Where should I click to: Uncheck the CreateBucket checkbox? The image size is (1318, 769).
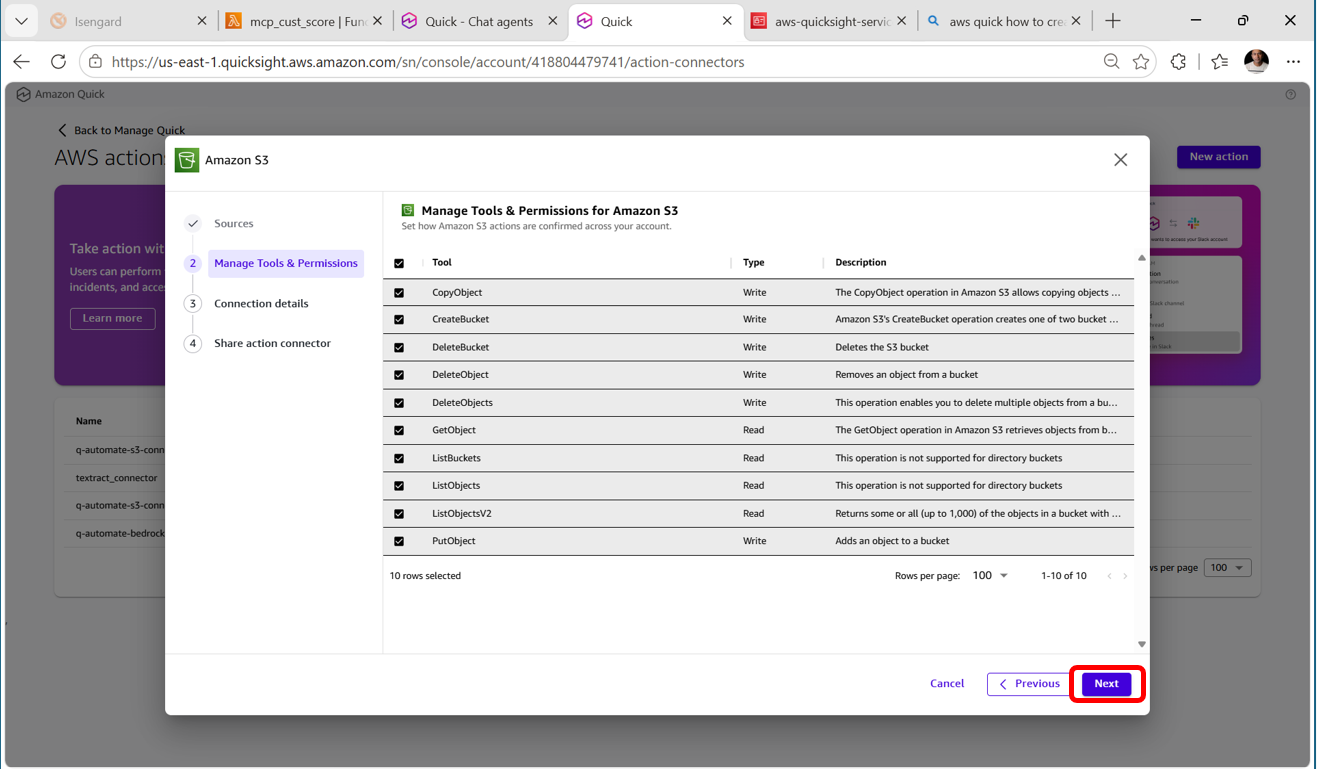pyautogui.click(x=399, y=320)
